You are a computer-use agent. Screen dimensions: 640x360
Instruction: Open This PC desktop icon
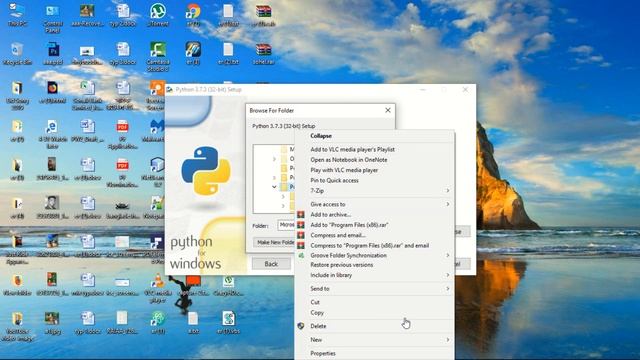17,15
